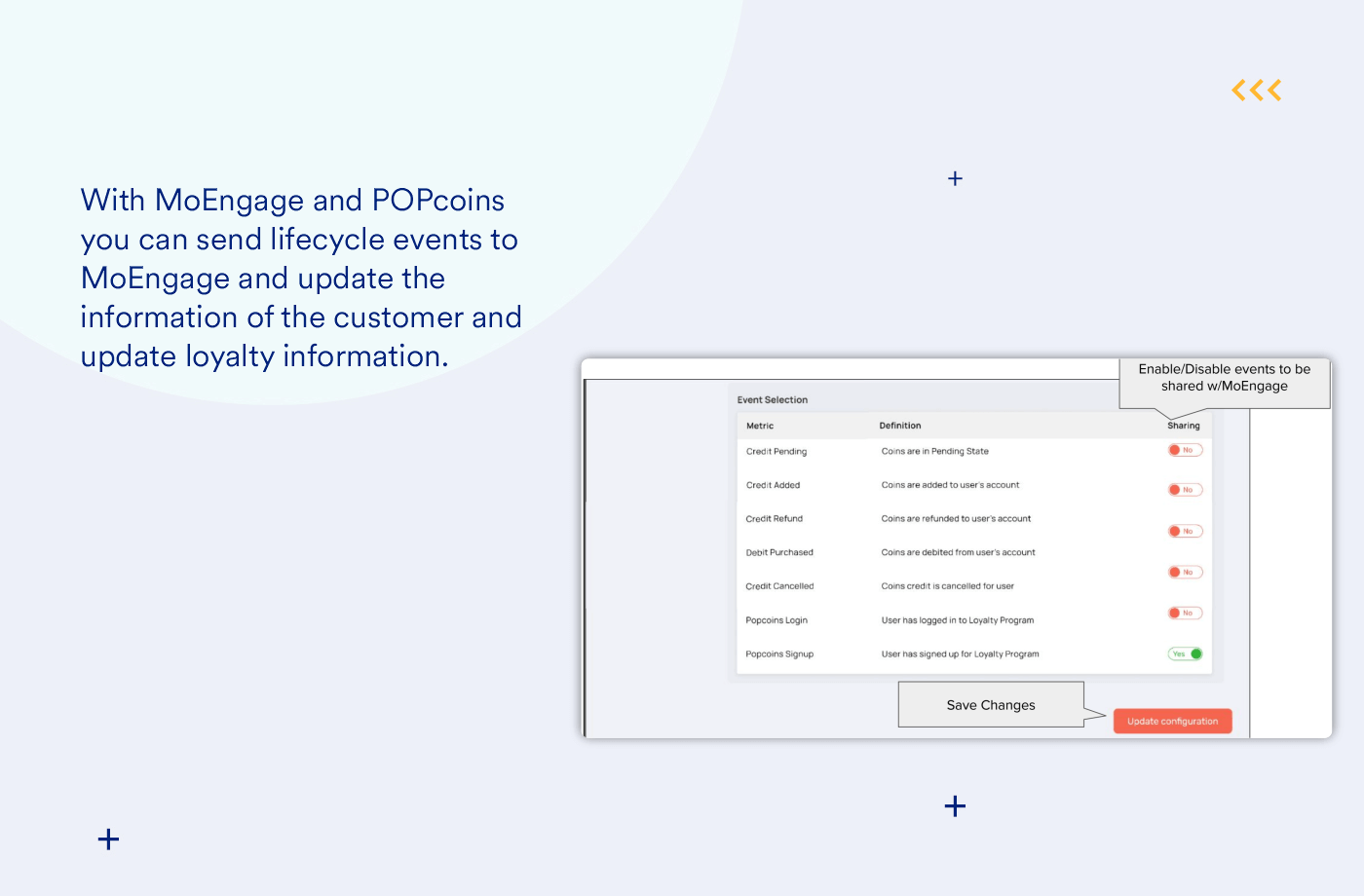Click 'User has signed up for Loyalty Program'
1364x896 pixels.
(x=960, y=654)
